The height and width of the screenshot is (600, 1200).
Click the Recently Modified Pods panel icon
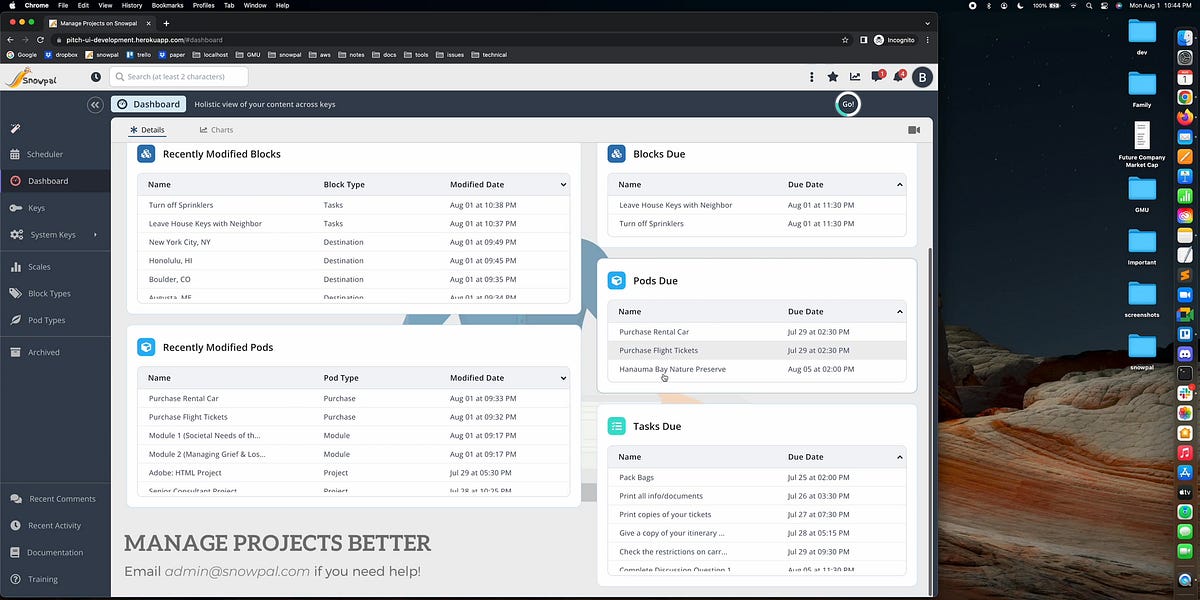pos(146,347)
